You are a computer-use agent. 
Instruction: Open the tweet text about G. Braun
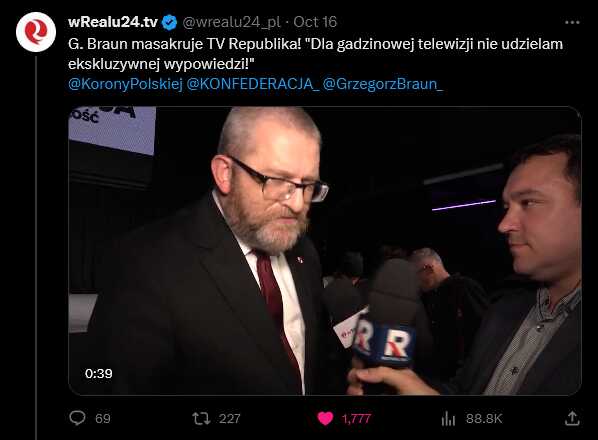[315, 54]
